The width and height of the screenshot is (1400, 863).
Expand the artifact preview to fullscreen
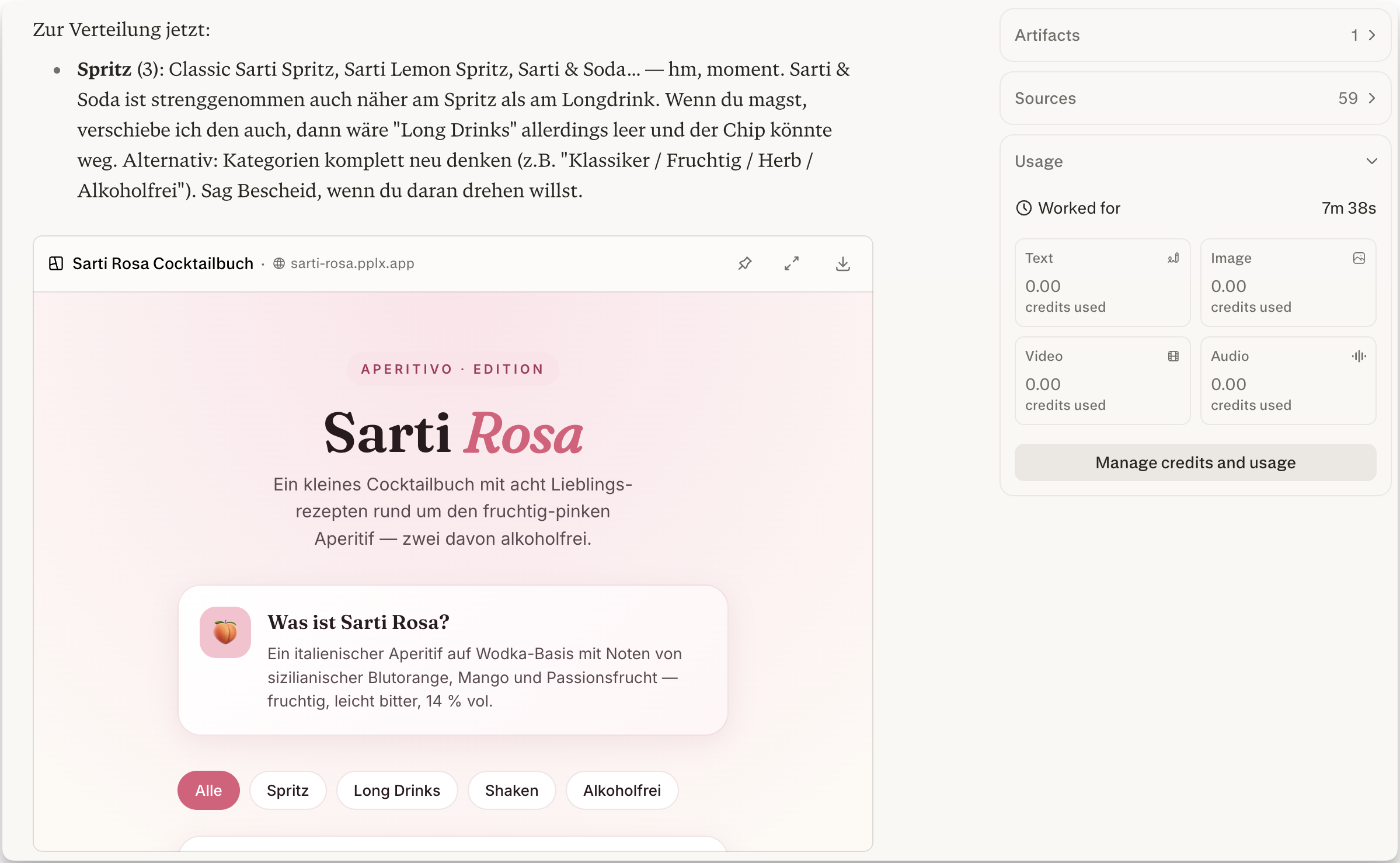pos(792,264)
